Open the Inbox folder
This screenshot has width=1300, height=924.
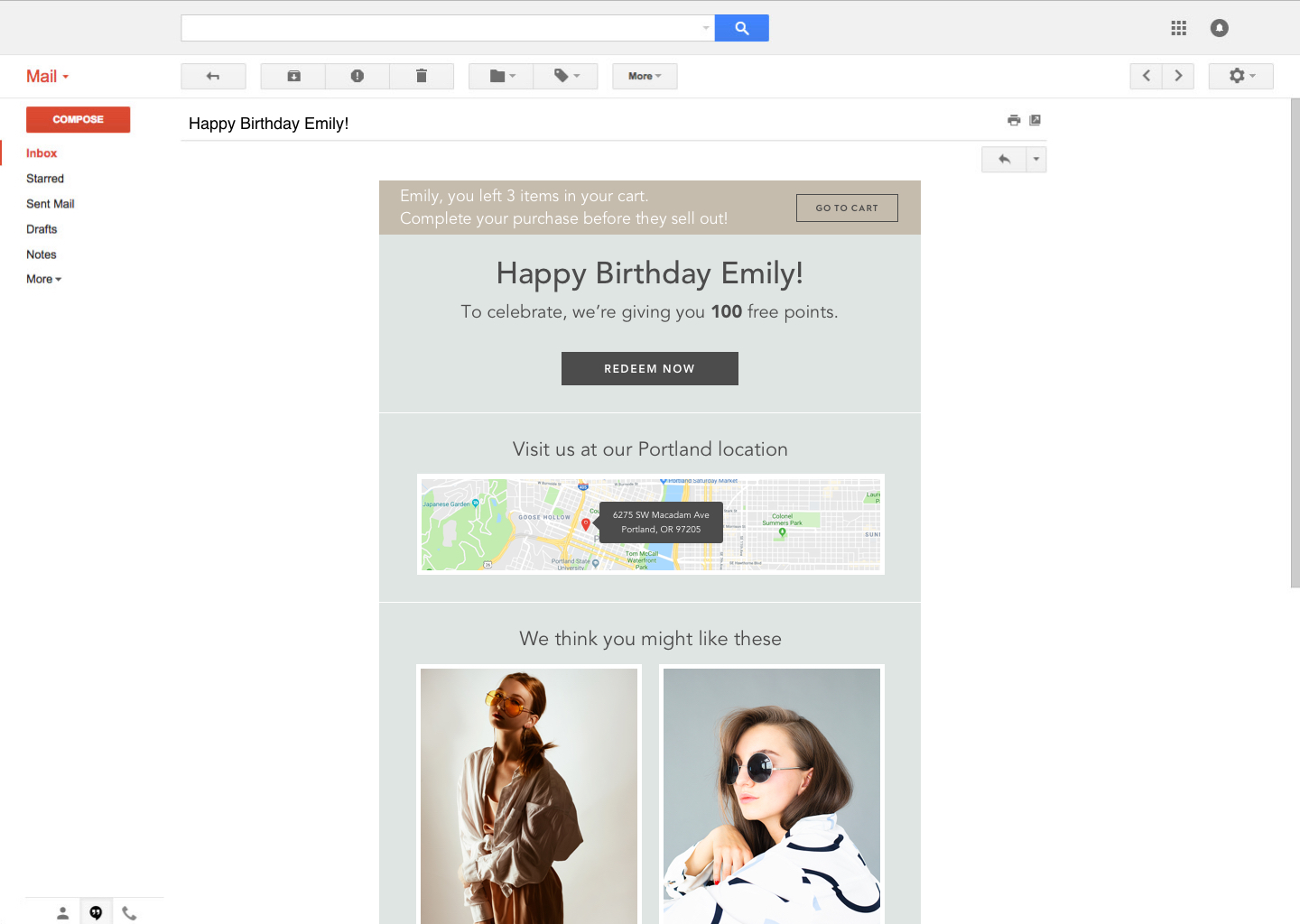tap(42, 153)
